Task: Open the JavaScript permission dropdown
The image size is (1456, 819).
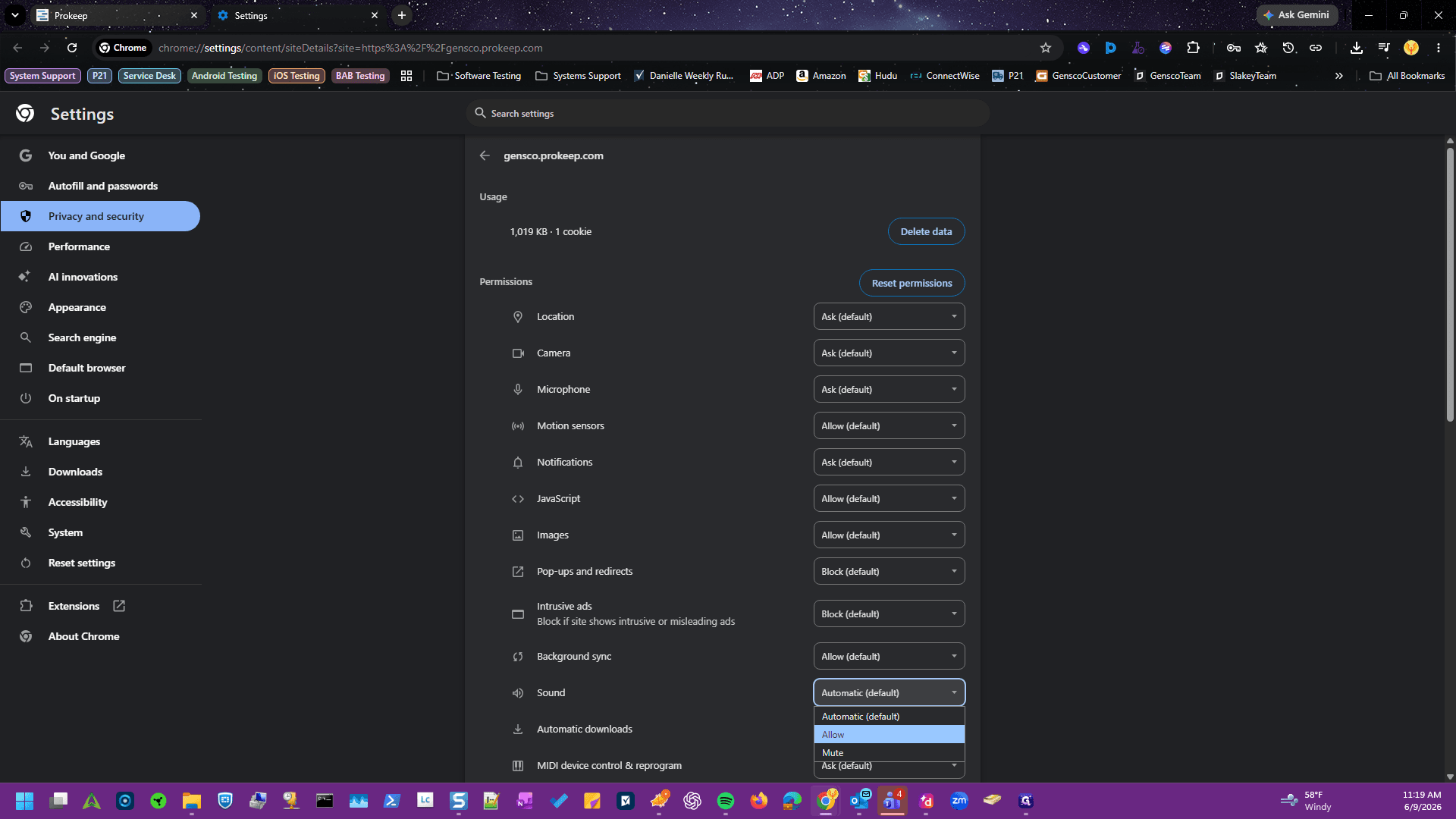Action: point(889,498)
